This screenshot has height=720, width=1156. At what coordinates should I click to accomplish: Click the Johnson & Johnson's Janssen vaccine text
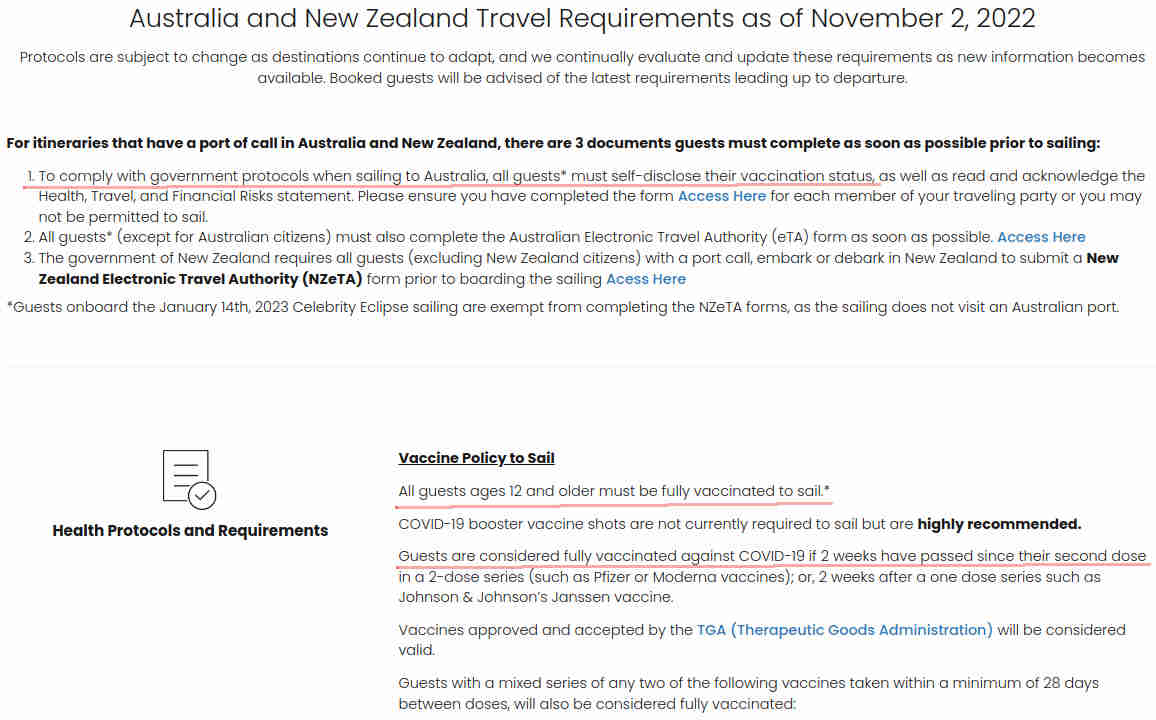(536, 597)
